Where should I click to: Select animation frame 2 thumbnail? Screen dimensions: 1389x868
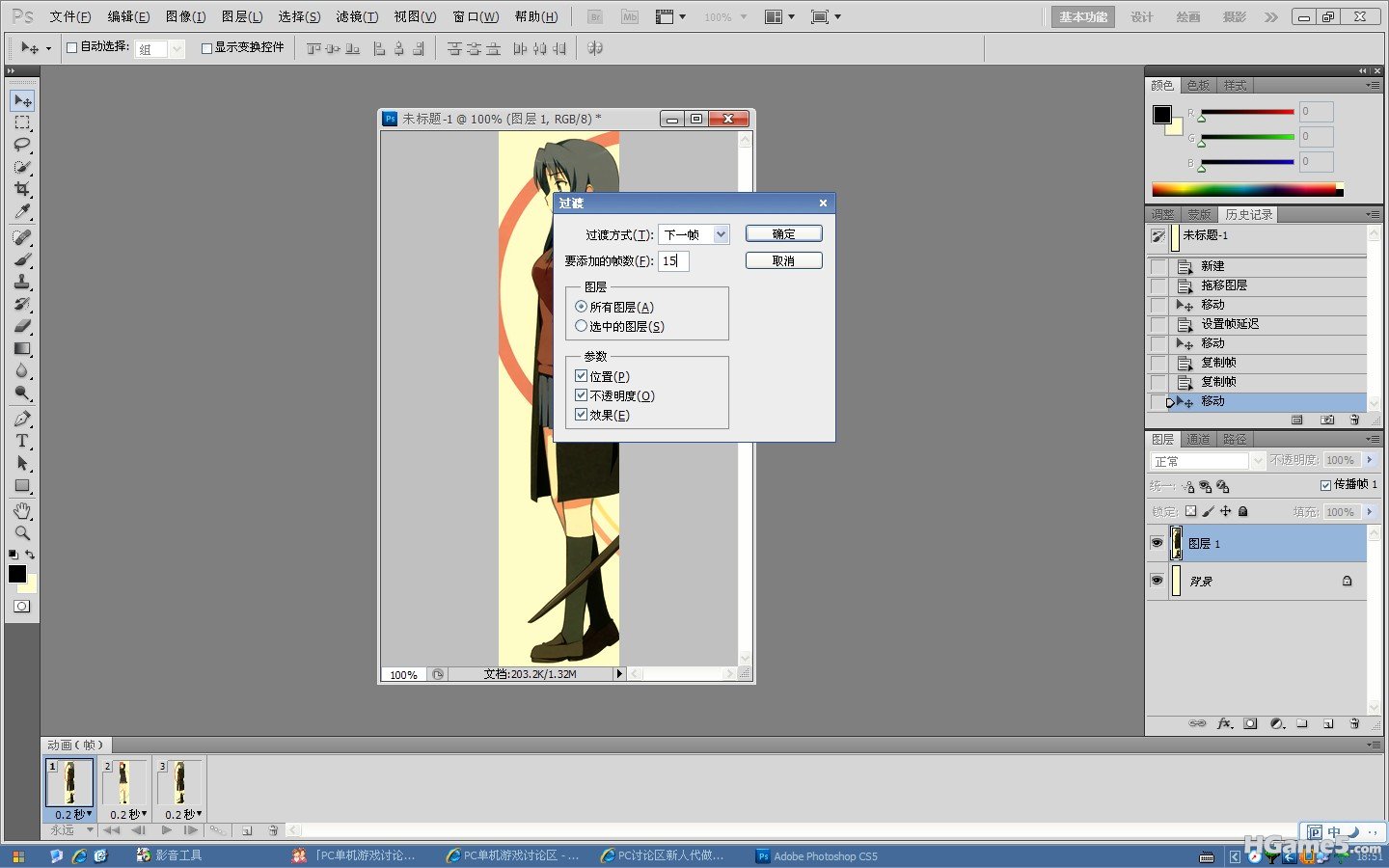124,782
